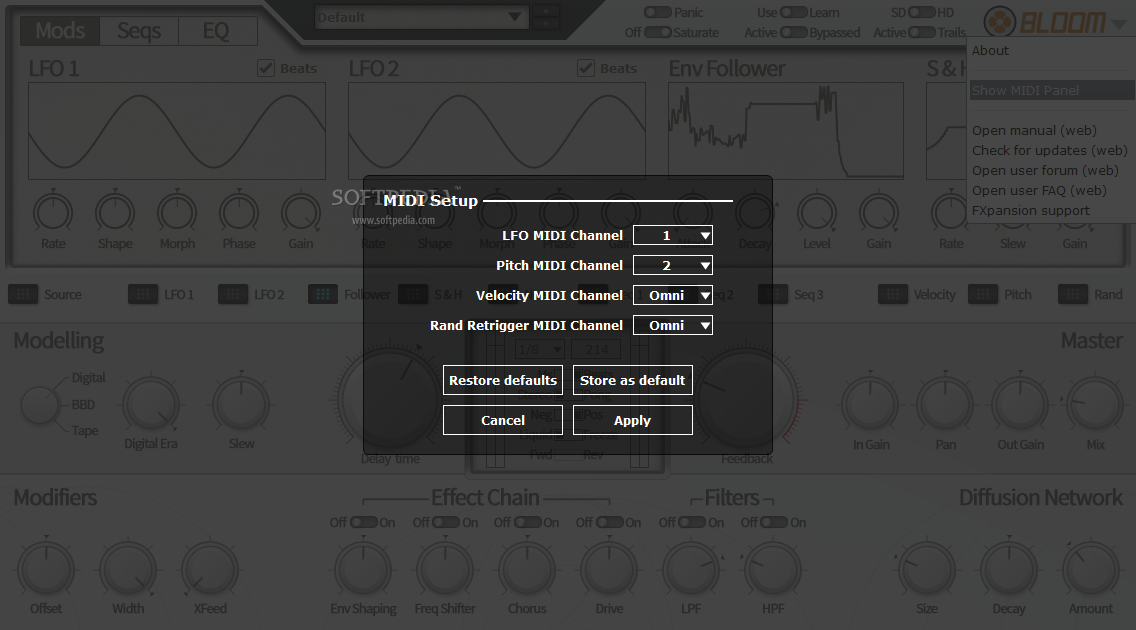1136x630 pixels.
Task: Toggle the Active/Bypassed switch
Action: (794, 33)
